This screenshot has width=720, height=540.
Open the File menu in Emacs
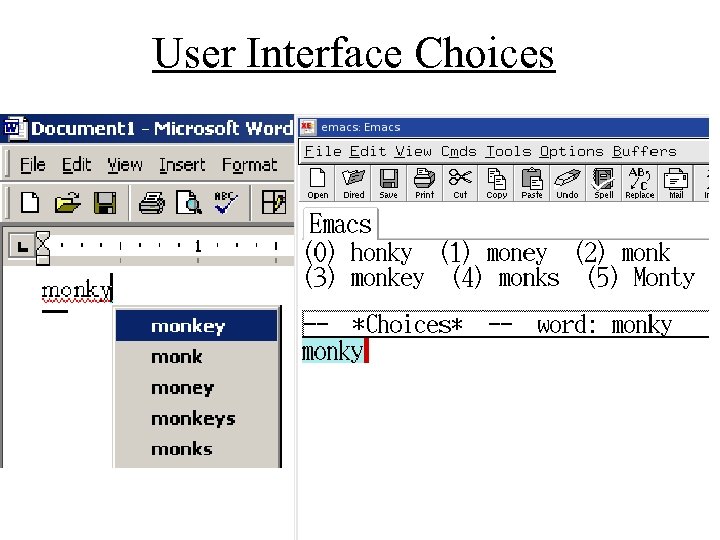(x=323, y=151)
